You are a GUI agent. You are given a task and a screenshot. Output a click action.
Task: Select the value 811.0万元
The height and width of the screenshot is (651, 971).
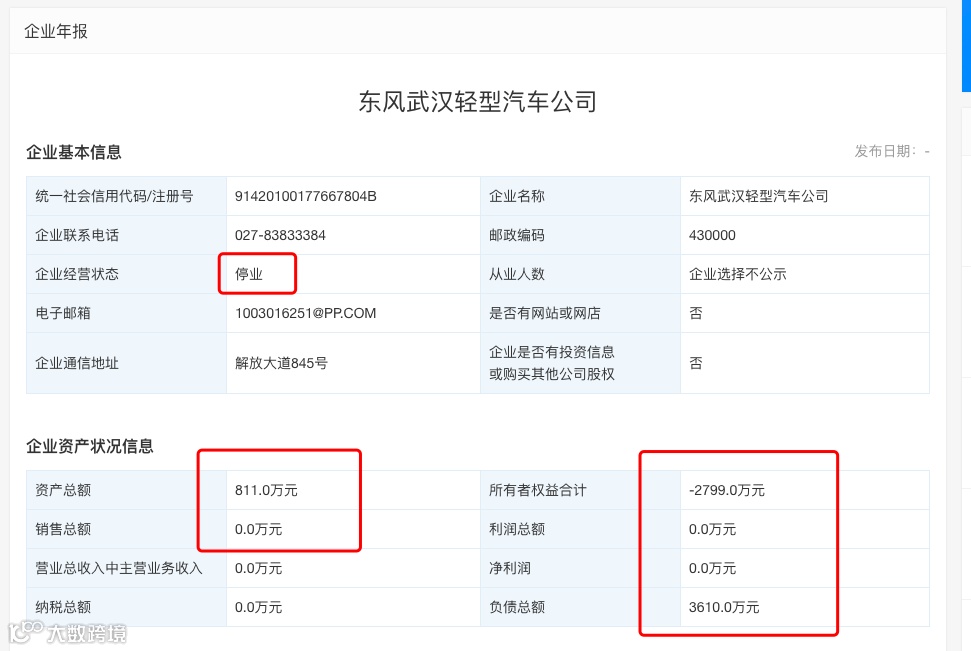point(266,491)
